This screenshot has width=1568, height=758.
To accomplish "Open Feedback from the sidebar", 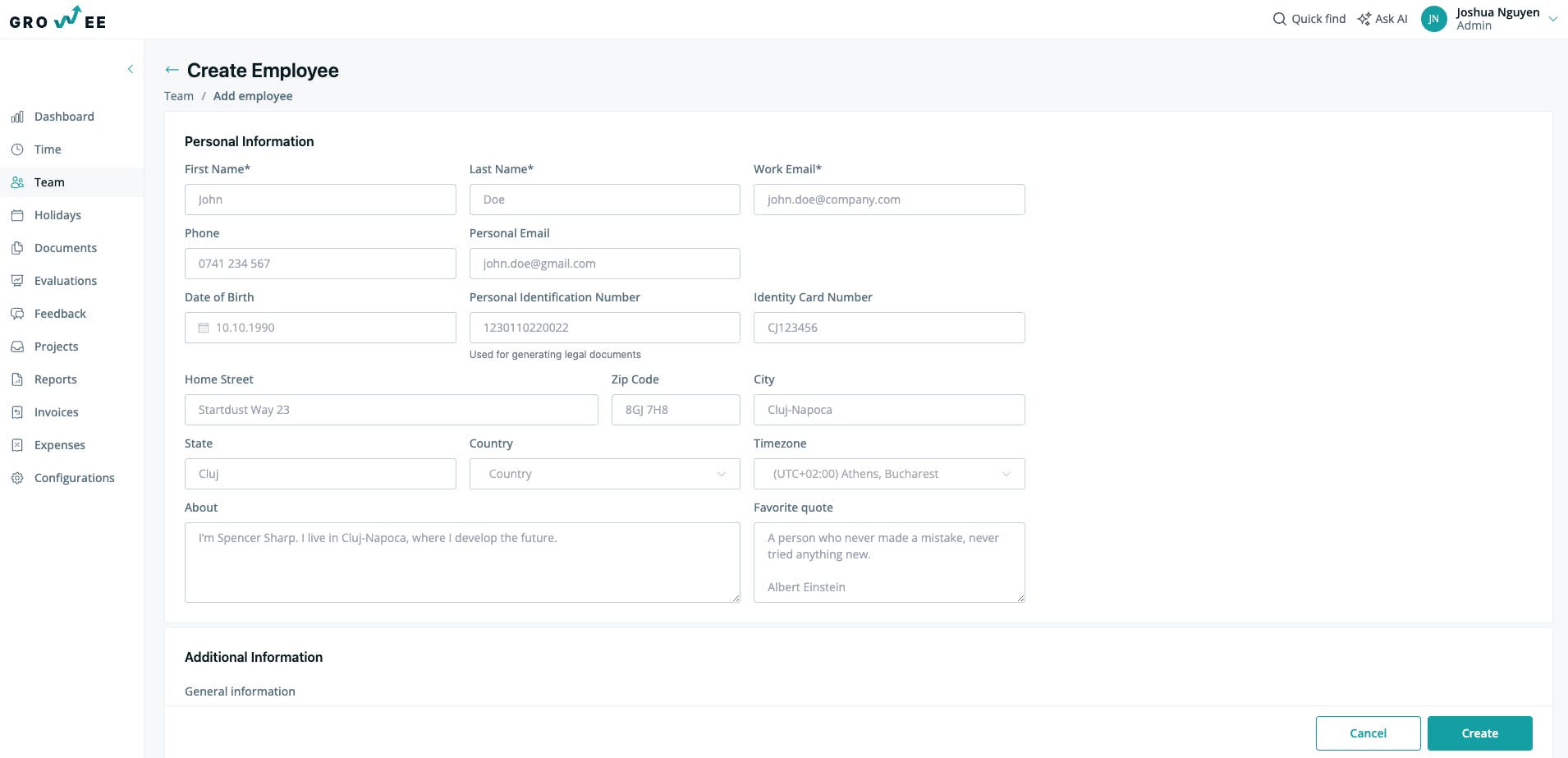I will click(x=60, y=314).
